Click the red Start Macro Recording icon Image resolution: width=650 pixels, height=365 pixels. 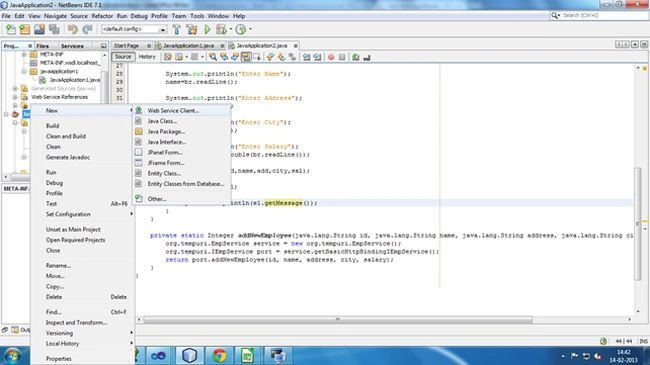click(331, 57)
